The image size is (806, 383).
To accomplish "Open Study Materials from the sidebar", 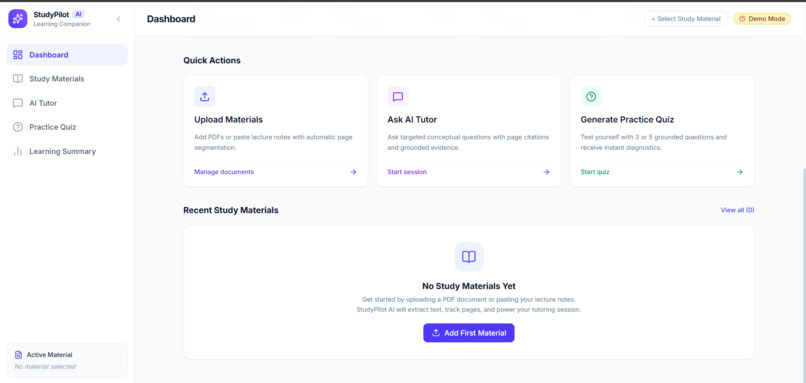I will pos(67,79).
